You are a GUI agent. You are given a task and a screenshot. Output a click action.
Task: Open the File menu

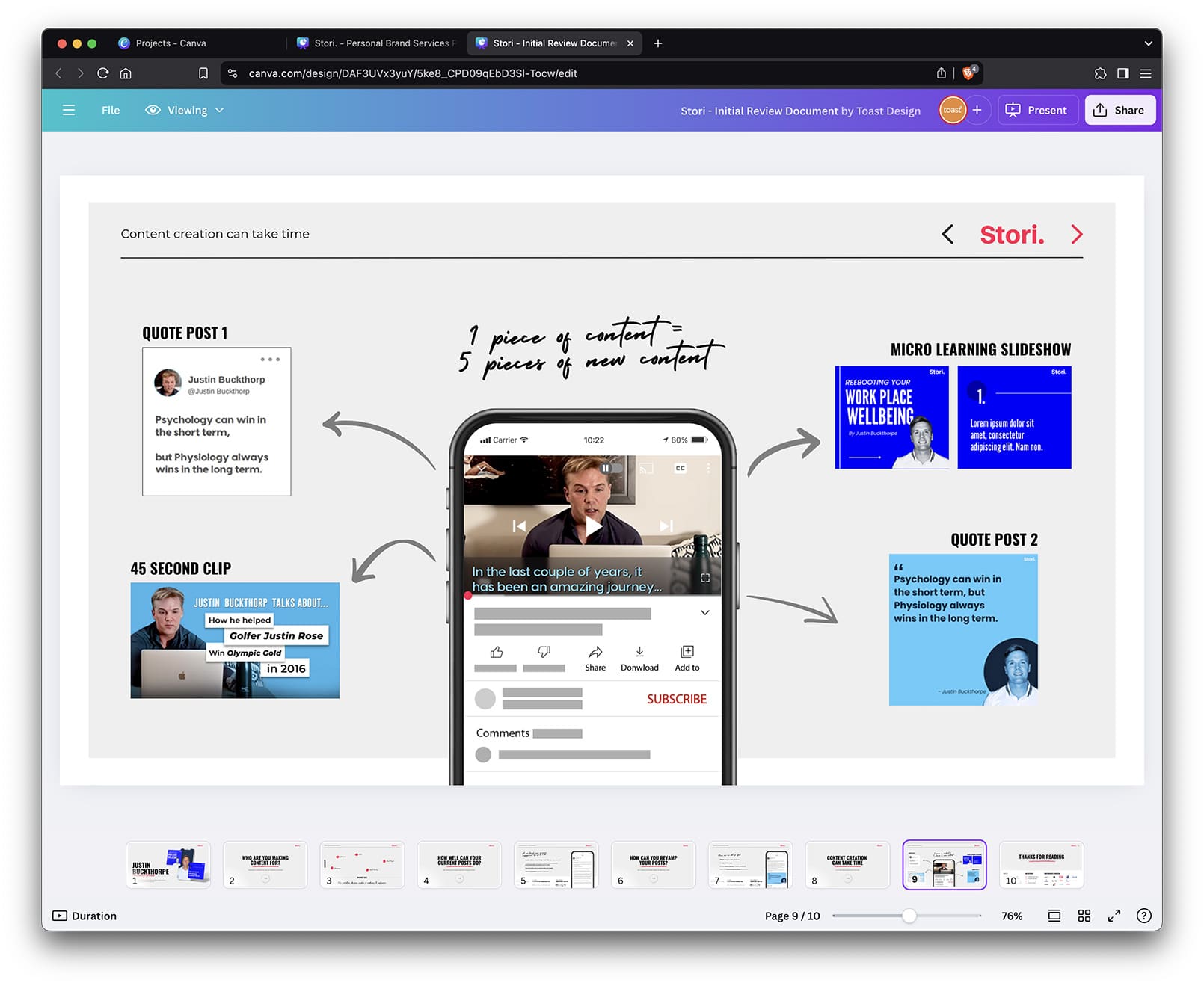pos(111,110)
